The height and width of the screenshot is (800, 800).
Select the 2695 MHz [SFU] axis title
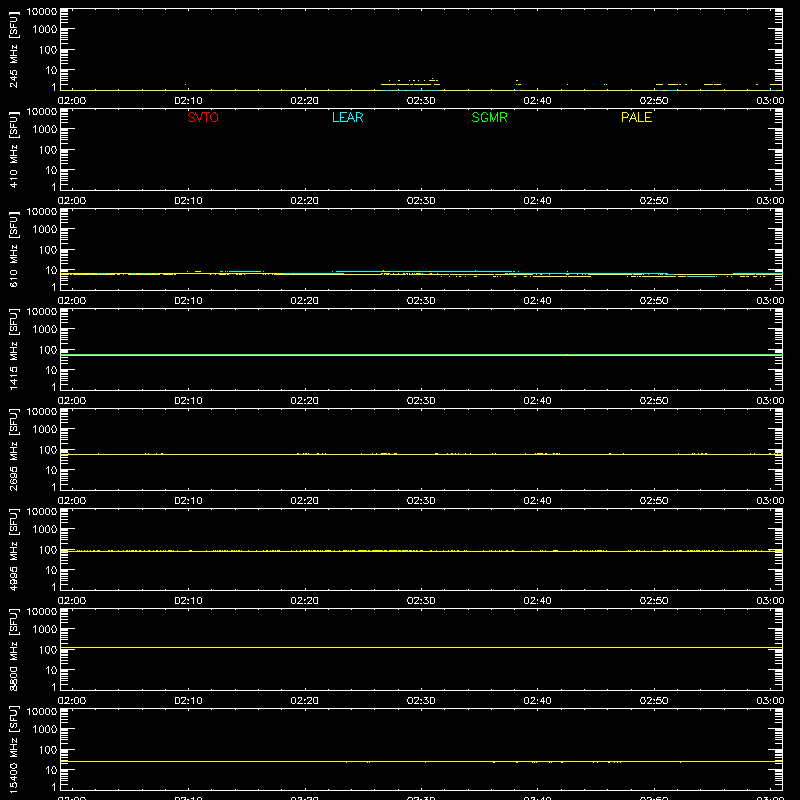pos(13,449)
